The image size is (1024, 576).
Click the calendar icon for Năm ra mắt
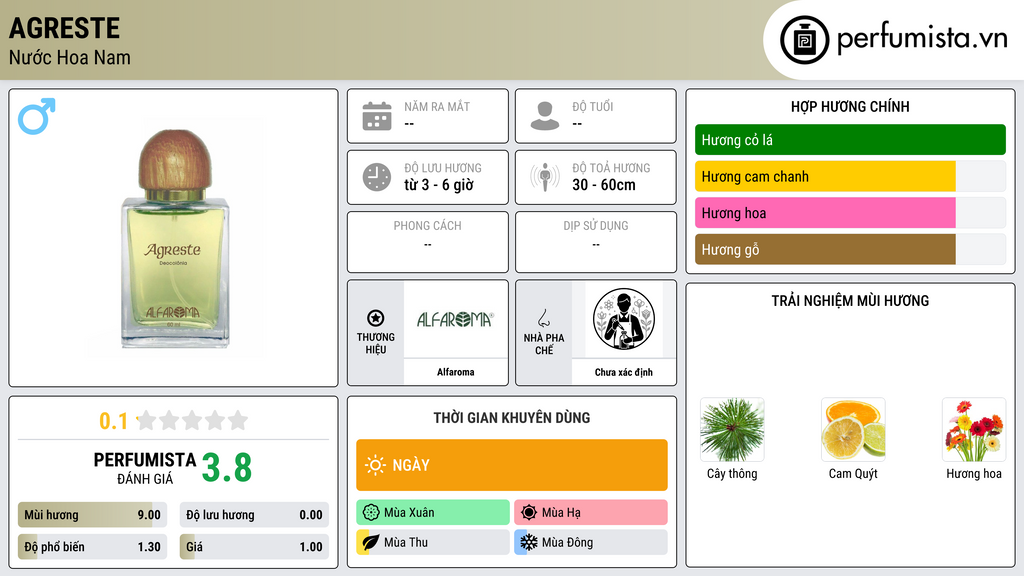[x=377, y=116]
